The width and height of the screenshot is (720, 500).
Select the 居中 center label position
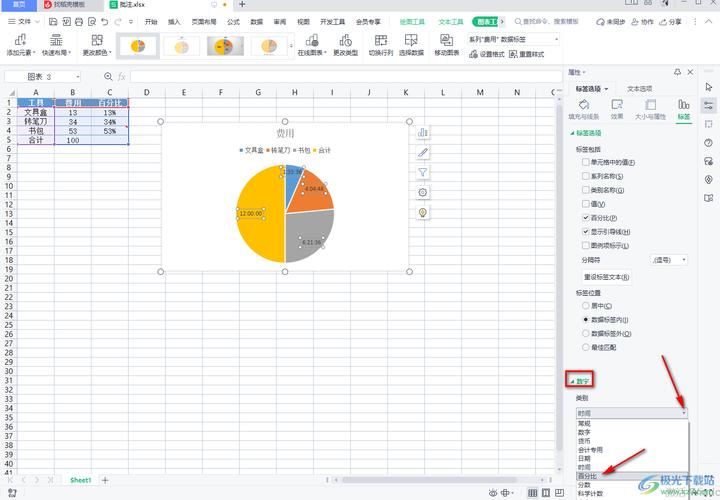pyautogui.click(x=585, y=306)
